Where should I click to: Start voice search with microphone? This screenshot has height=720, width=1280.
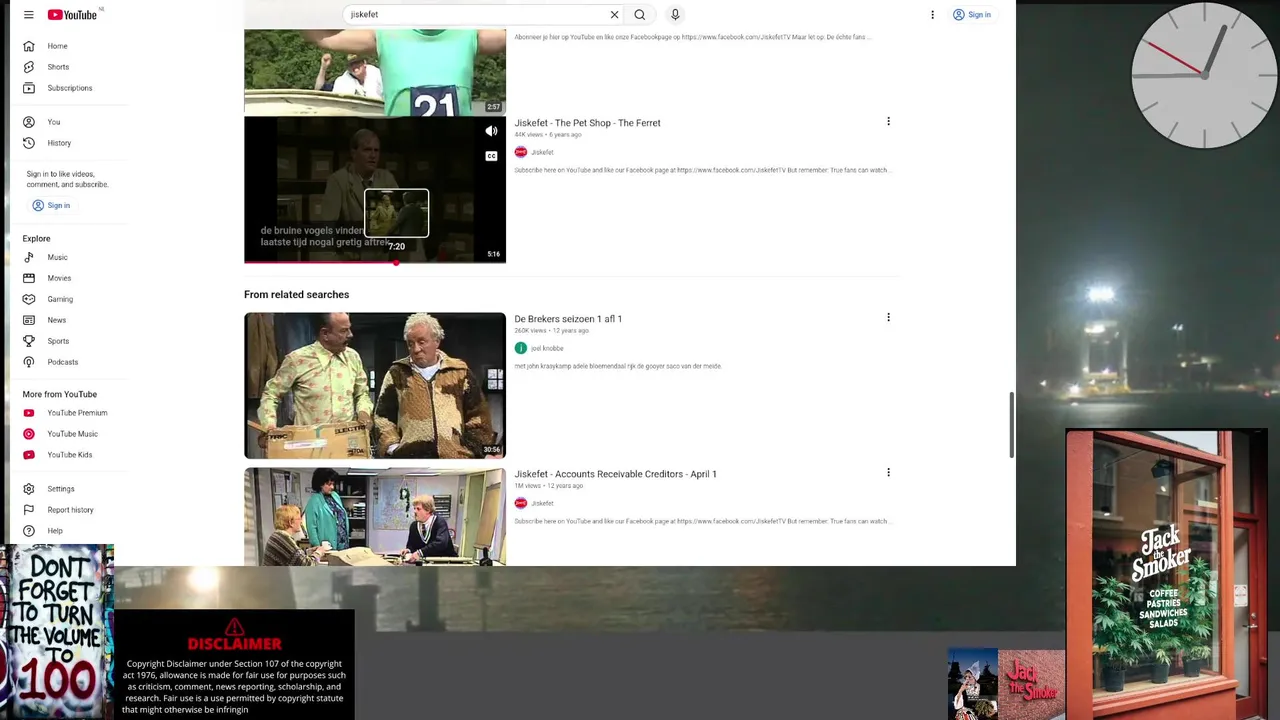(675, 15)
